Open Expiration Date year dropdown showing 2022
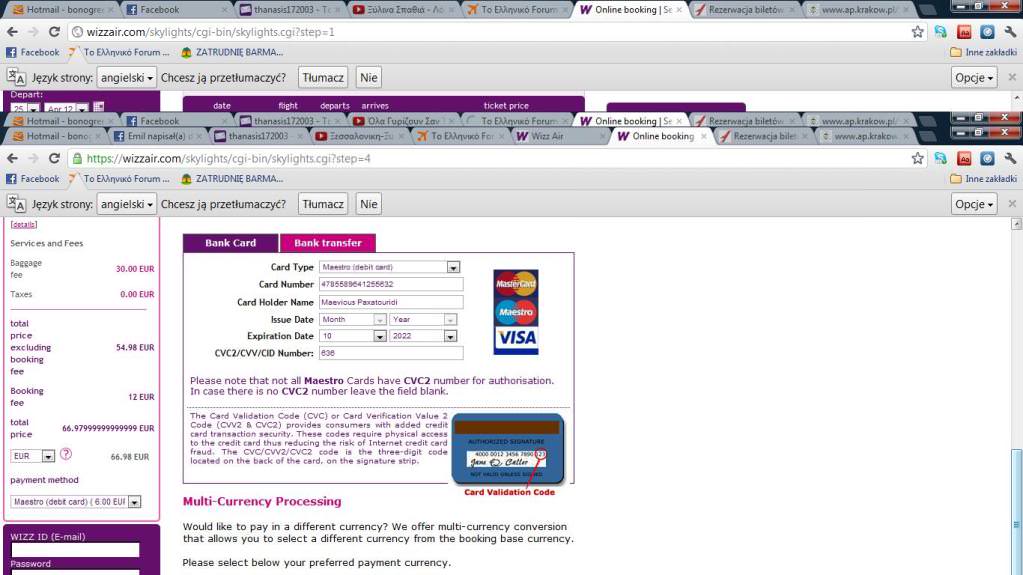This screenshot has height=575, width=1023. [x=423, y=335]
